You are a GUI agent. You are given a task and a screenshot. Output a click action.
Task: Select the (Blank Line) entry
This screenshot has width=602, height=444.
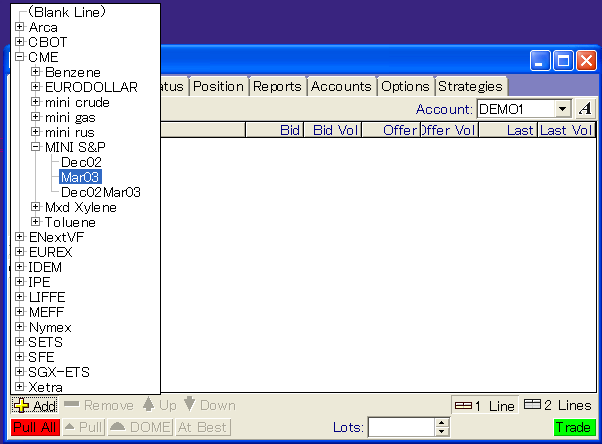pos(67,12)
